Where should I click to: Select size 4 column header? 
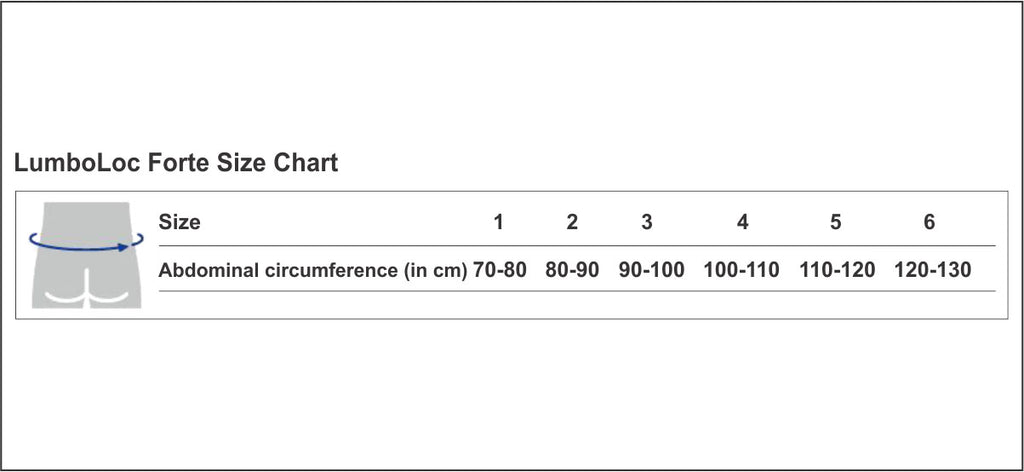(x=742, y=222)
